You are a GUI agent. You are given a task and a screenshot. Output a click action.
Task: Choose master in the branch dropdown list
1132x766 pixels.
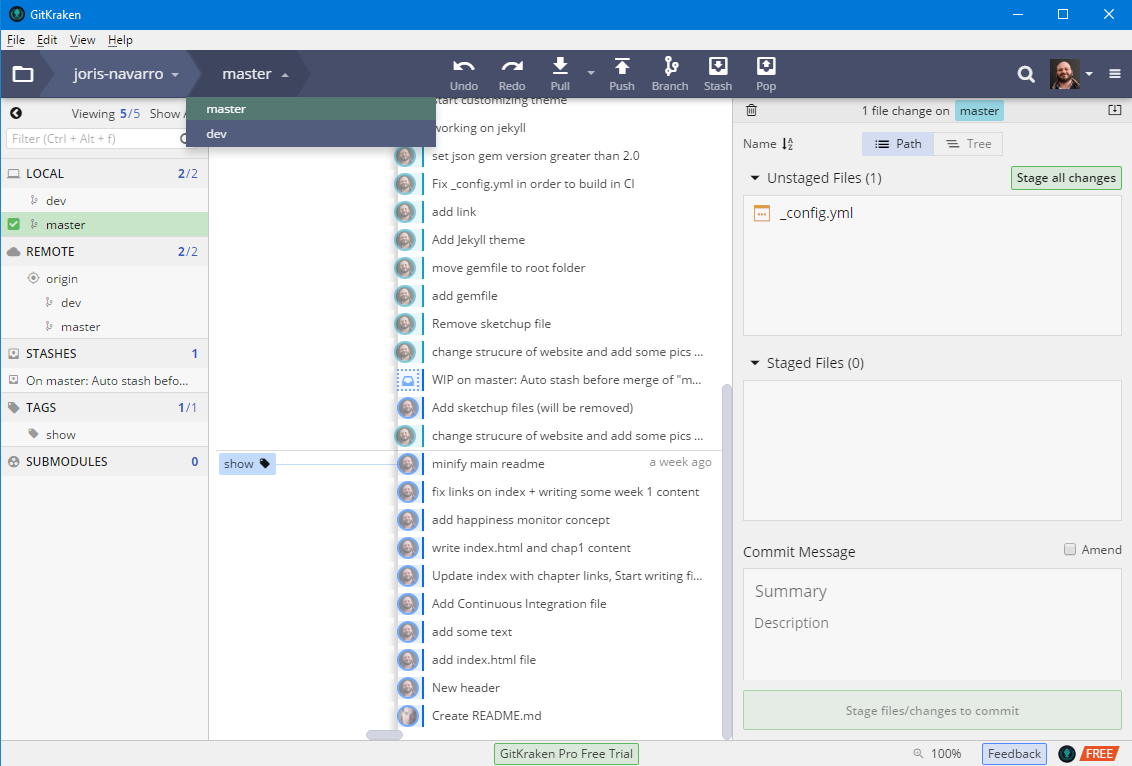pyautogui.click(x=310, y=109)
